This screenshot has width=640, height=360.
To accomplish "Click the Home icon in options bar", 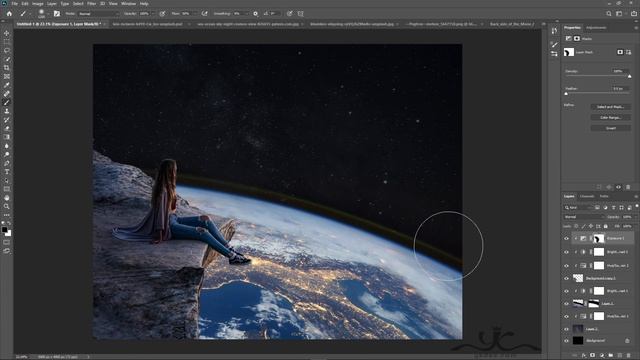I will point(9,13).
